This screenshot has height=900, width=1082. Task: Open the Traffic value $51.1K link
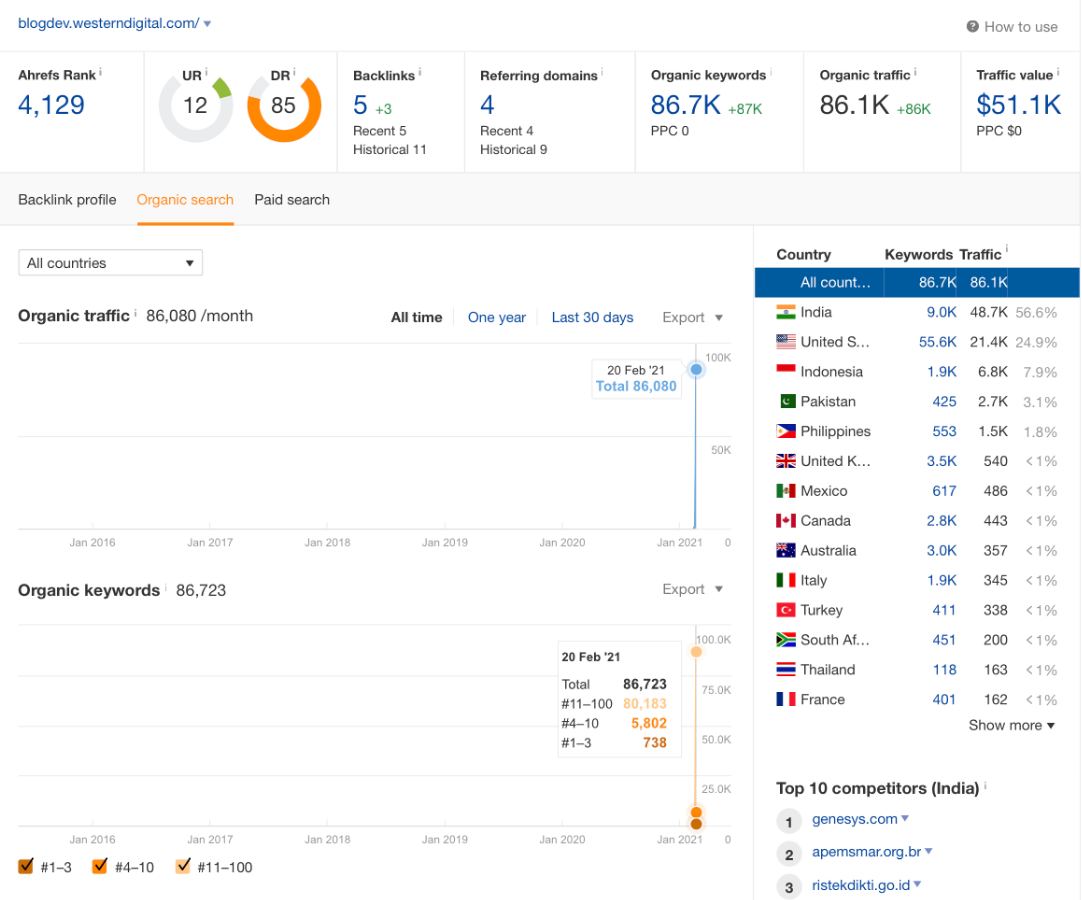pyautogui.click(x=1019, y=105)
